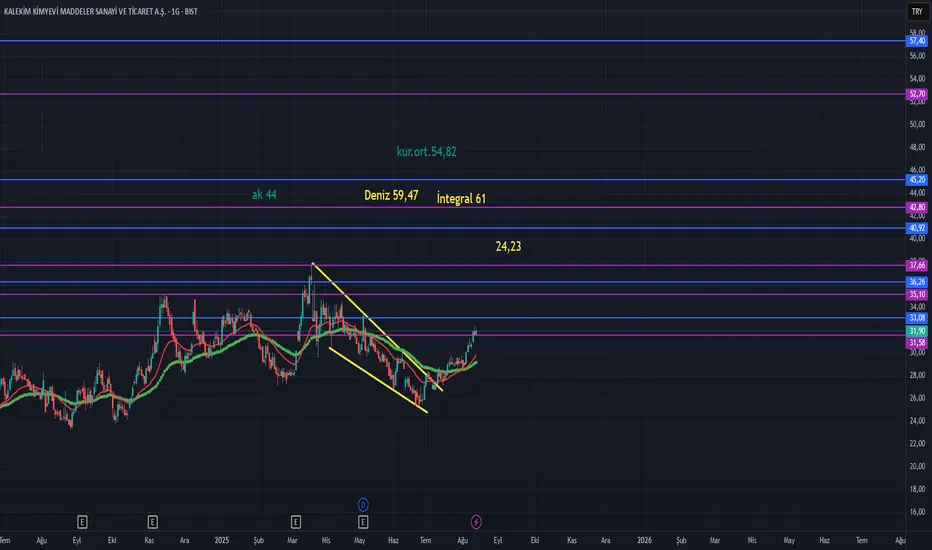Click the green 31,90 current price label
932x550 pixels.
click(917, 331)
